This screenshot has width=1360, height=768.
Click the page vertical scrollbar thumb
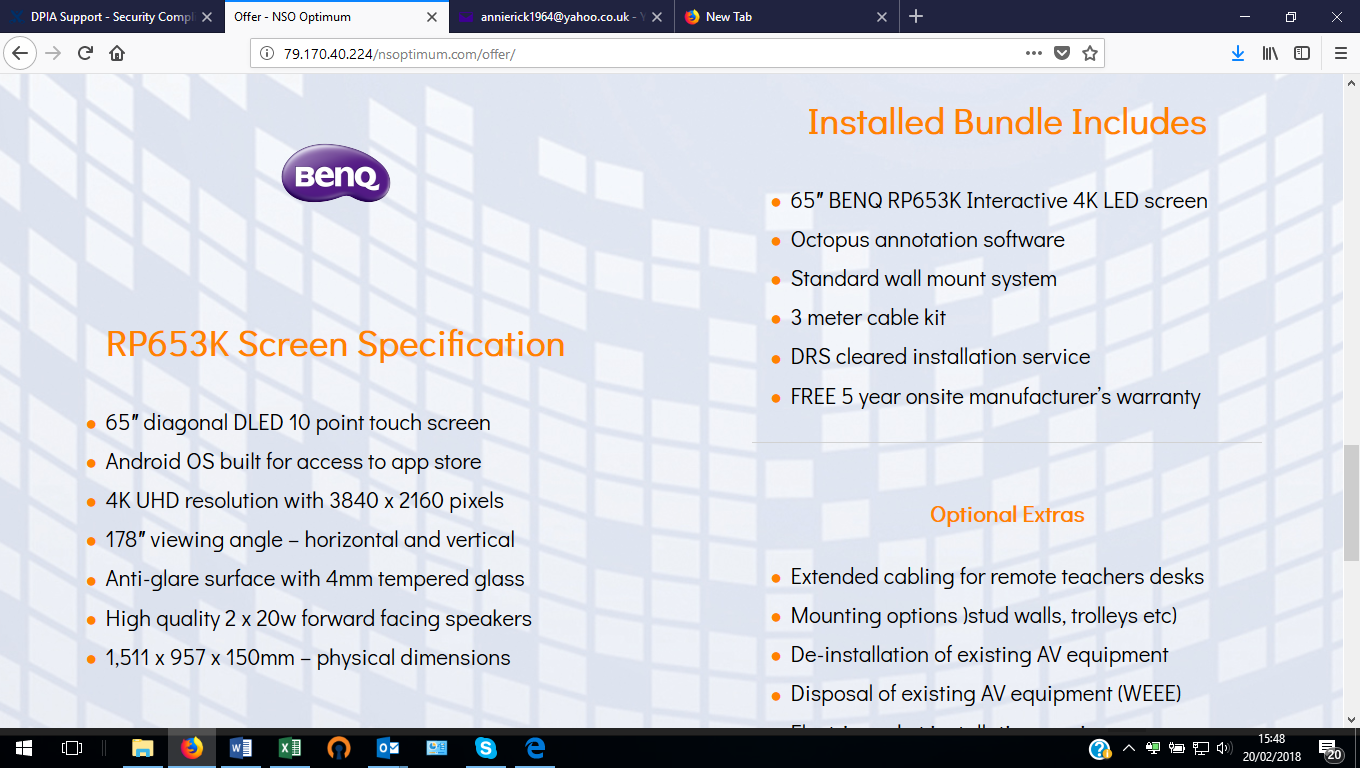(x=1351, y=502)
